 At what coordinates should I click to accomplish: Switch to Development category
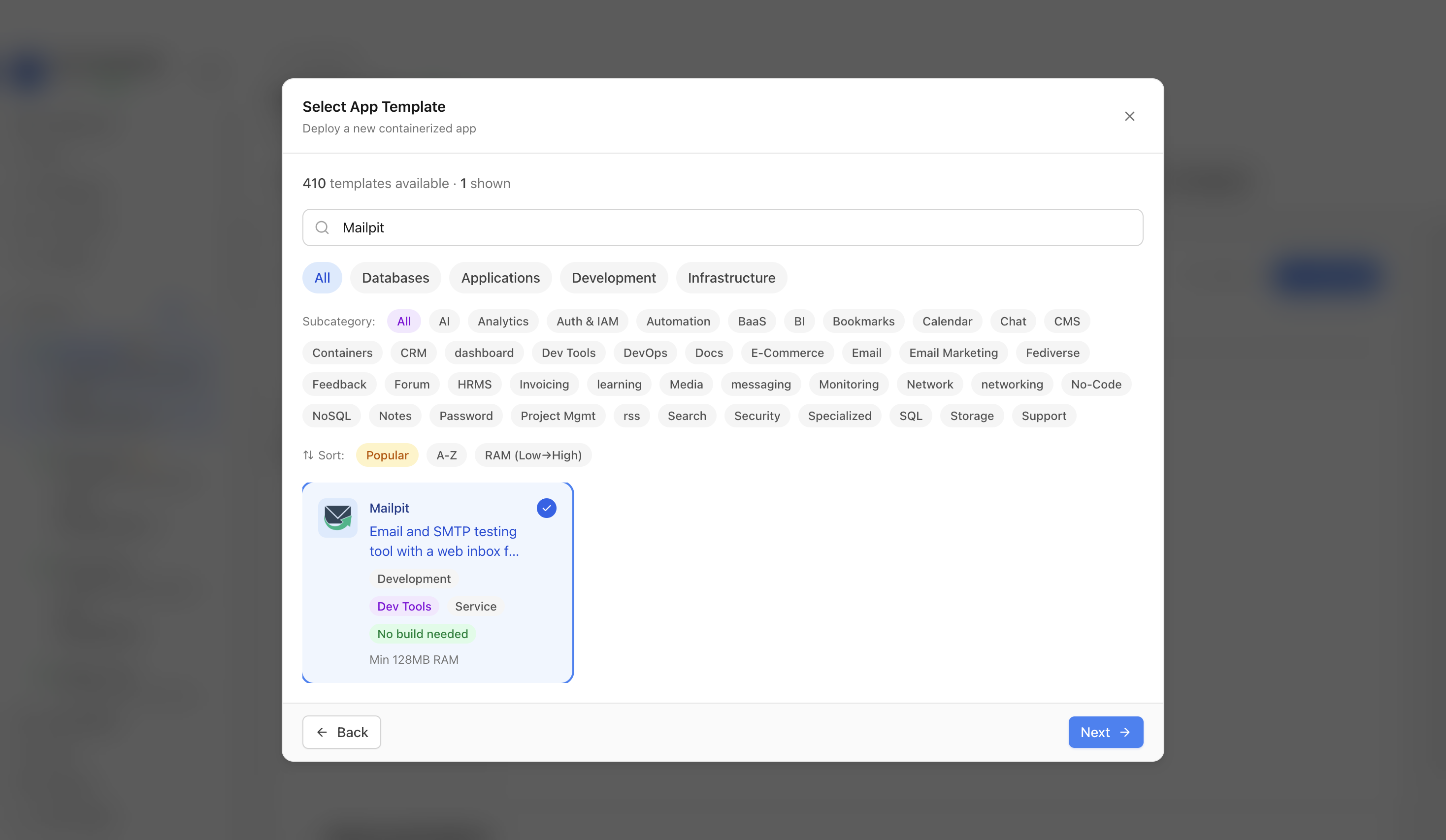click(613, 278)
